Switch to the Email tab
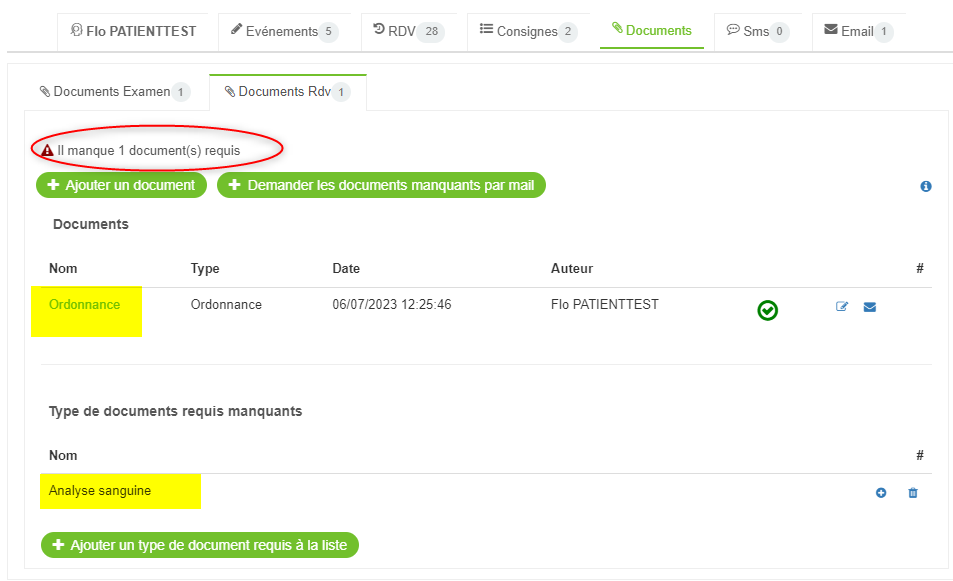This screenshot has height=581, width=953. pos(858,31)
